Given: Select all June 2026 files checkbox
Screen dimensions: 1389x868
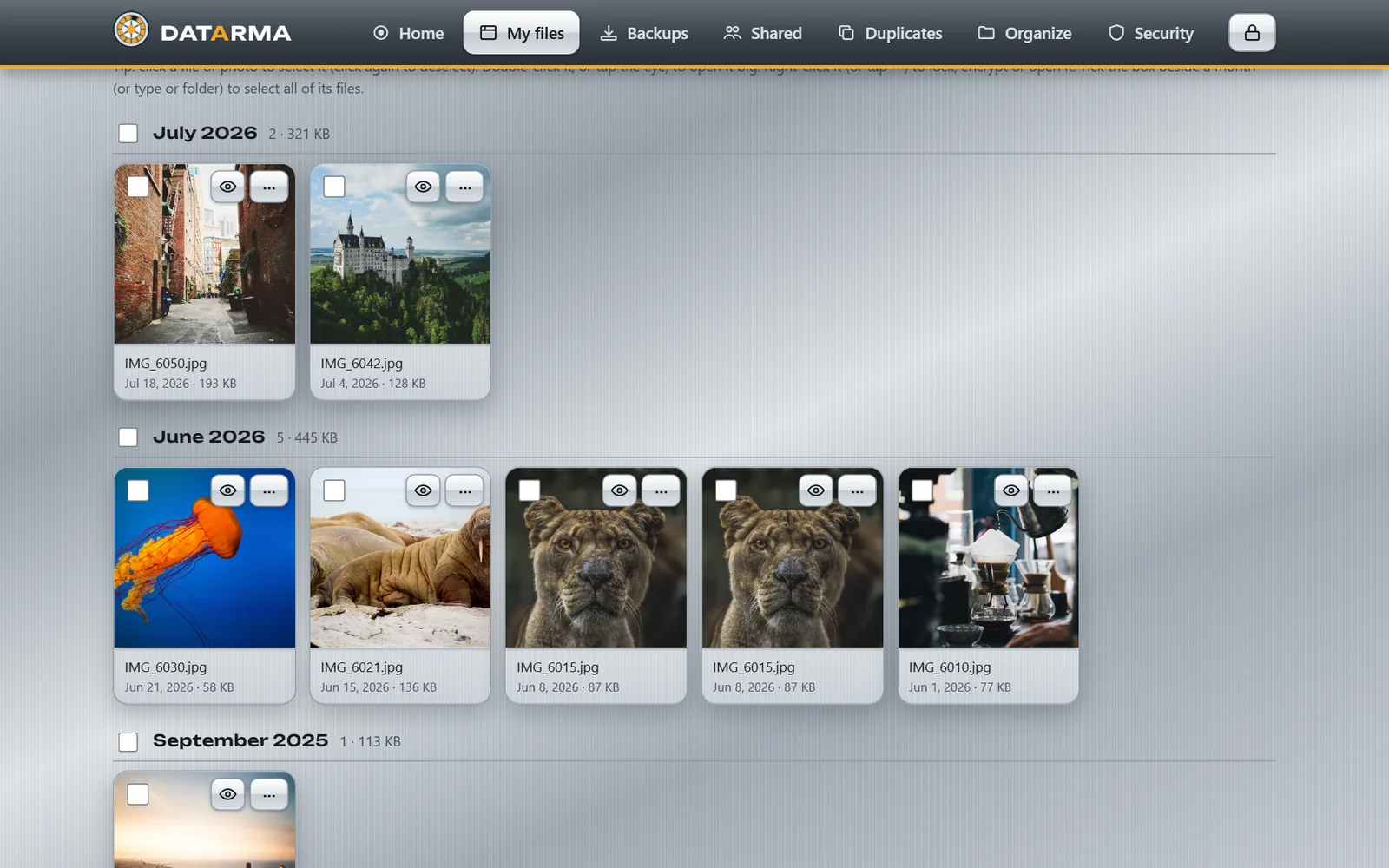Looking at the screenshot, I should [128, 437].
